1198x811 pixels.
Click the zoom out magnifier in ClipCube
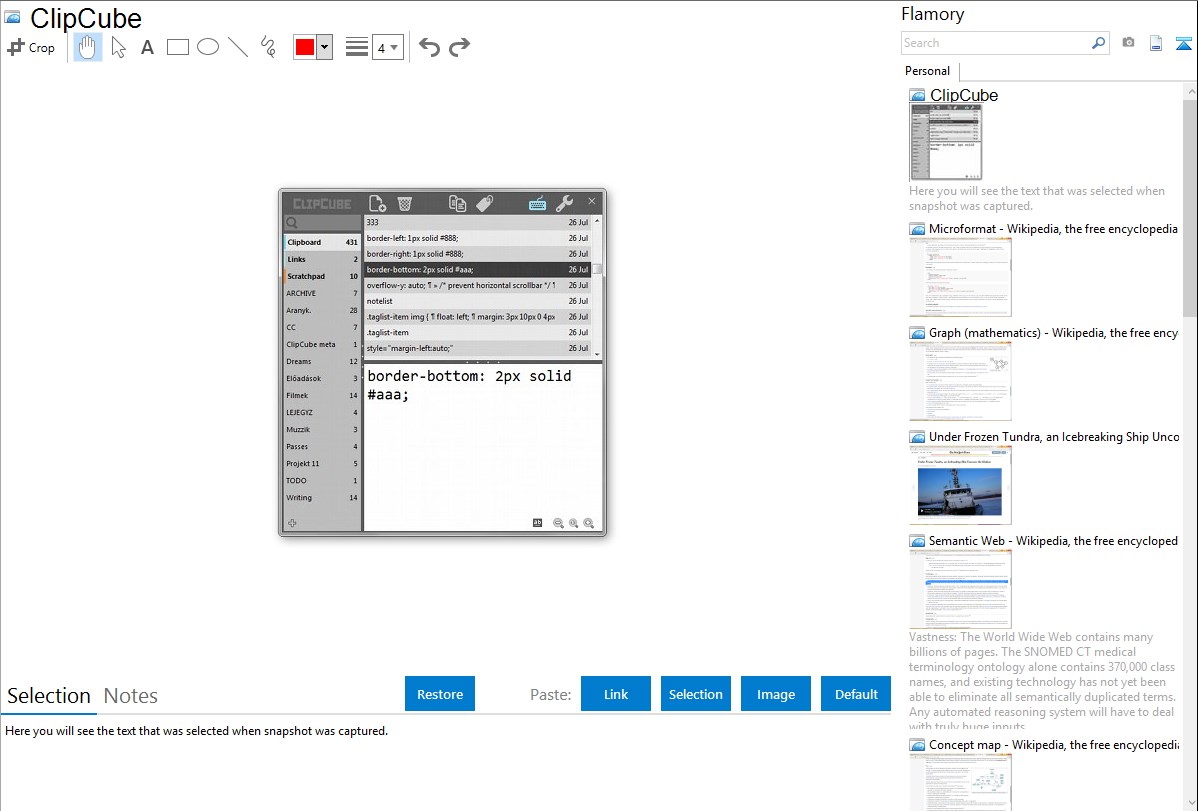click(559, 524)
